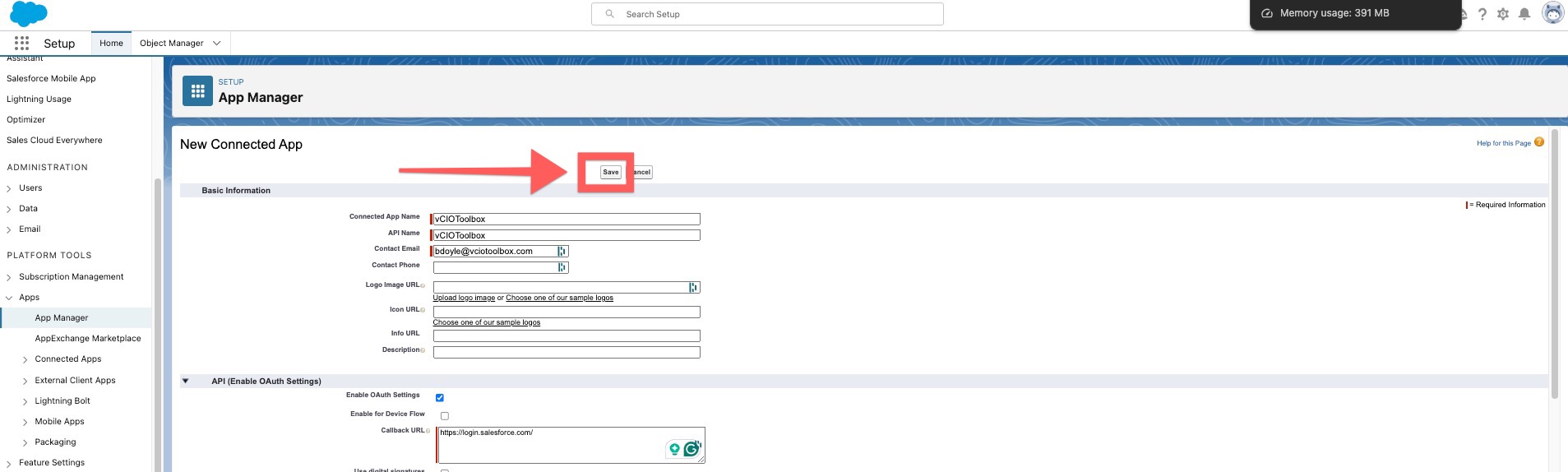Click the Icon URL field

(x=567, y=312)
